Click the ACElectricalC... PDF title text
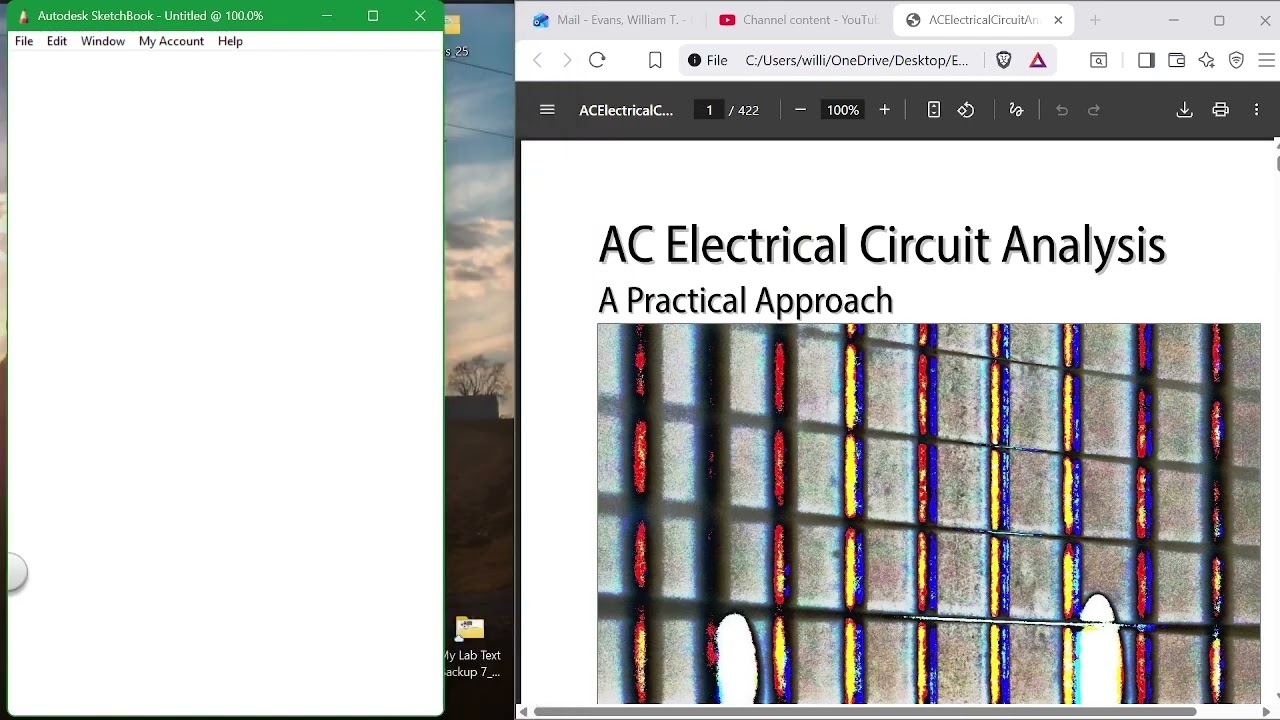 tap(626, 110)
